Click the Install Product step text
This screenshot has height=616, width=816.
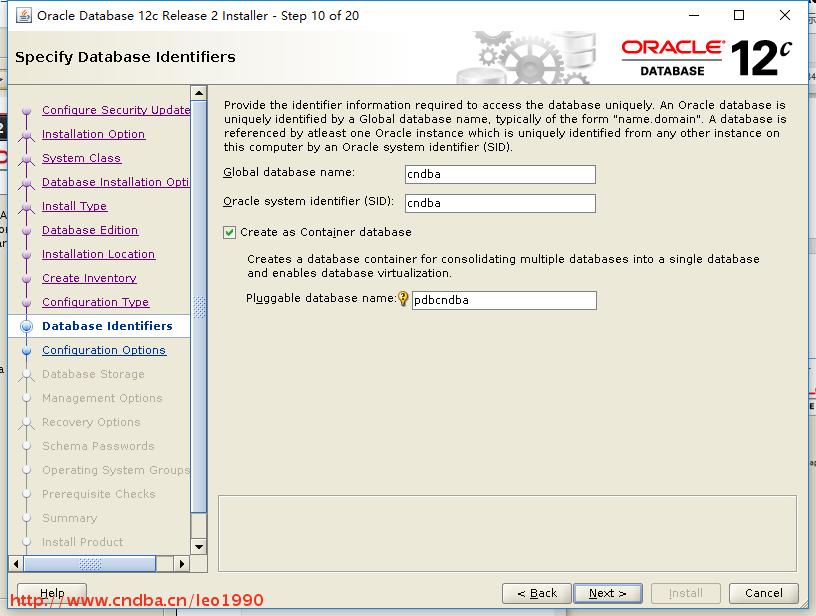point(82,542)
